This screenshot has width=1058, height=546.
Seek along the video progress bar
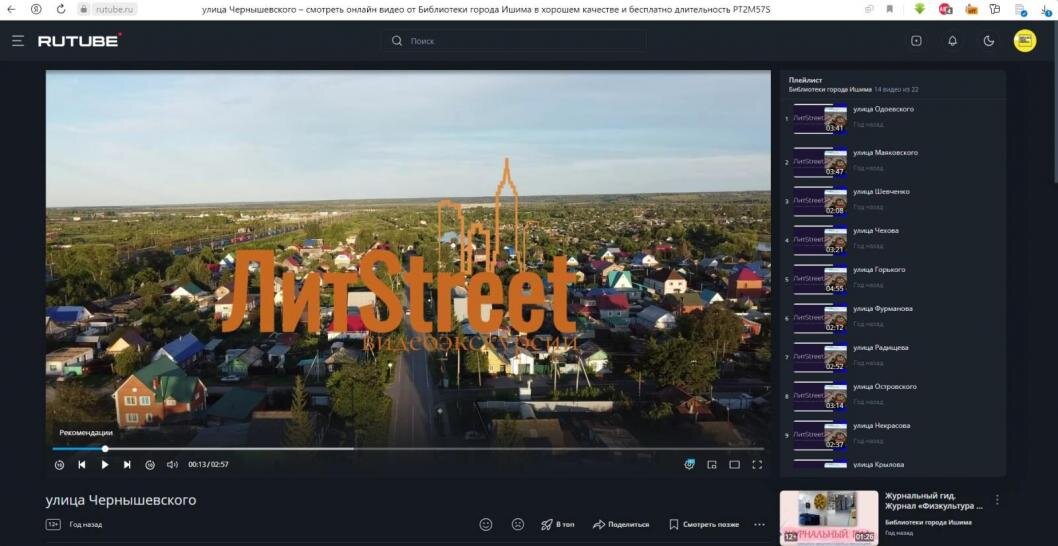408,449
